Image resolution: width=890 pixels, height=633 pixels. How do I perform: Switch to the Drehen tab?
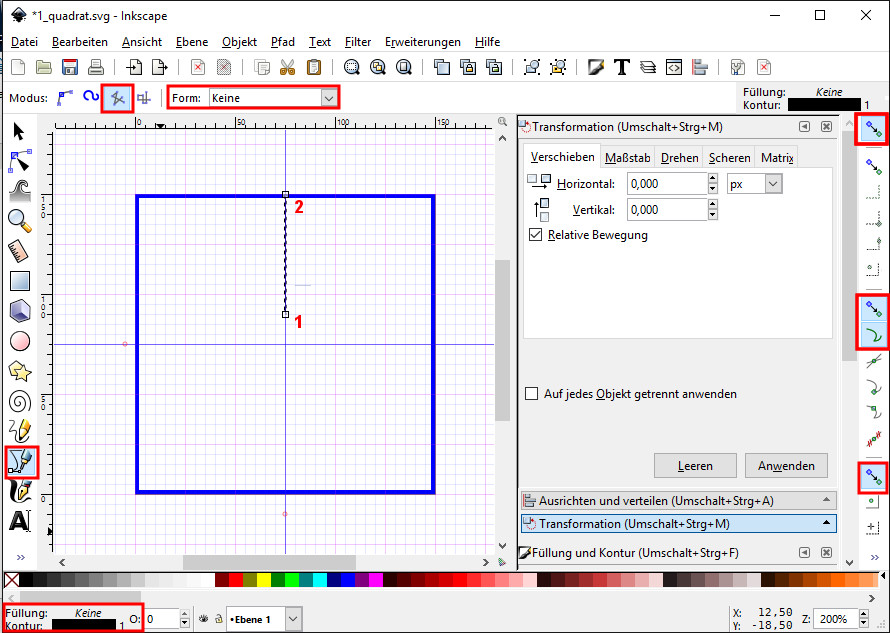click(679, 158)
